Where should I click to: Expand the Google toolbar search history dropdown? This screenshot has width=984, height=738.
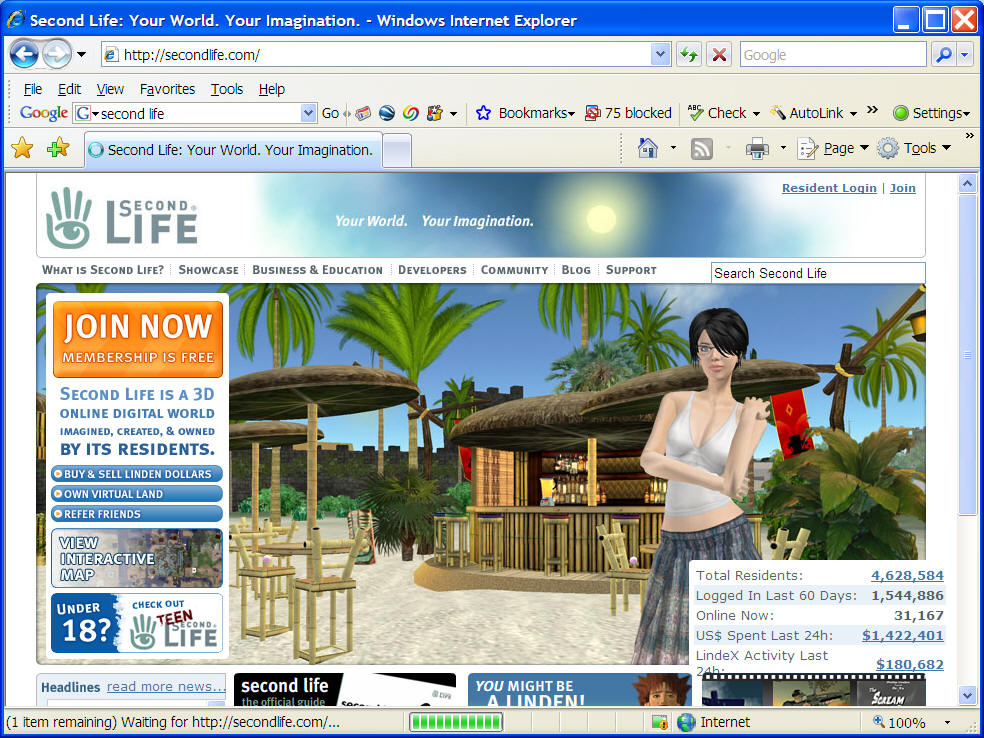pyautogui.click(x=308, y=113)
